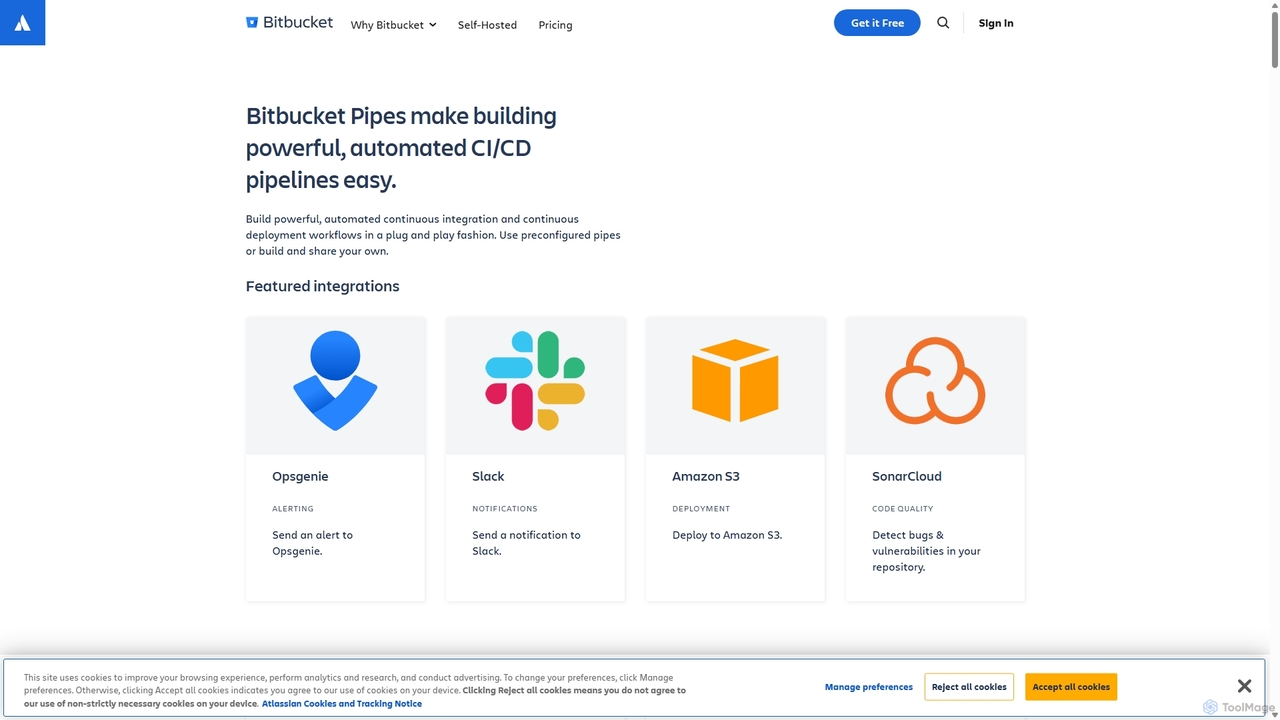This screenshot has height=720, width=1280.
Task: Click the Amazon S3 box logo
Action: 735,380
